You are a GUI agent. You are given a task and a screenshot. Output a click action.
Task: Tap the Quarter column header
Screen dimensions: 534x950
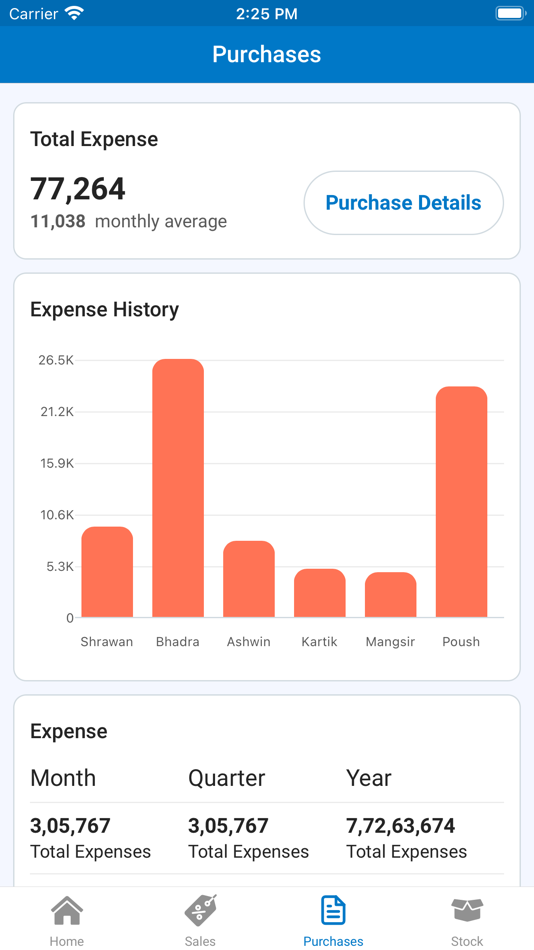click(227, 778)
